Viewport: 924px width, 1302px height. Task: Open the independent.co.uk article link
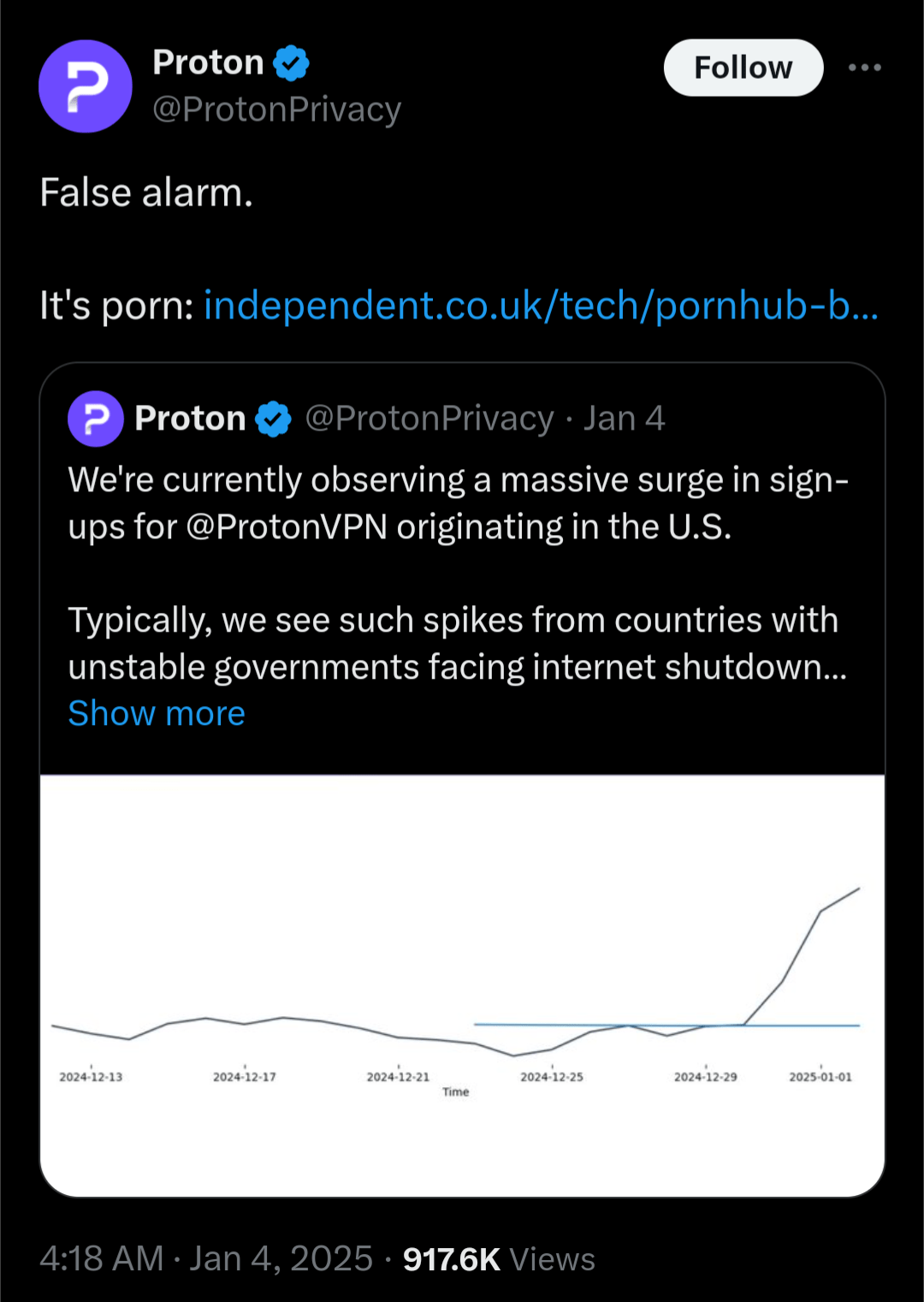541,306
